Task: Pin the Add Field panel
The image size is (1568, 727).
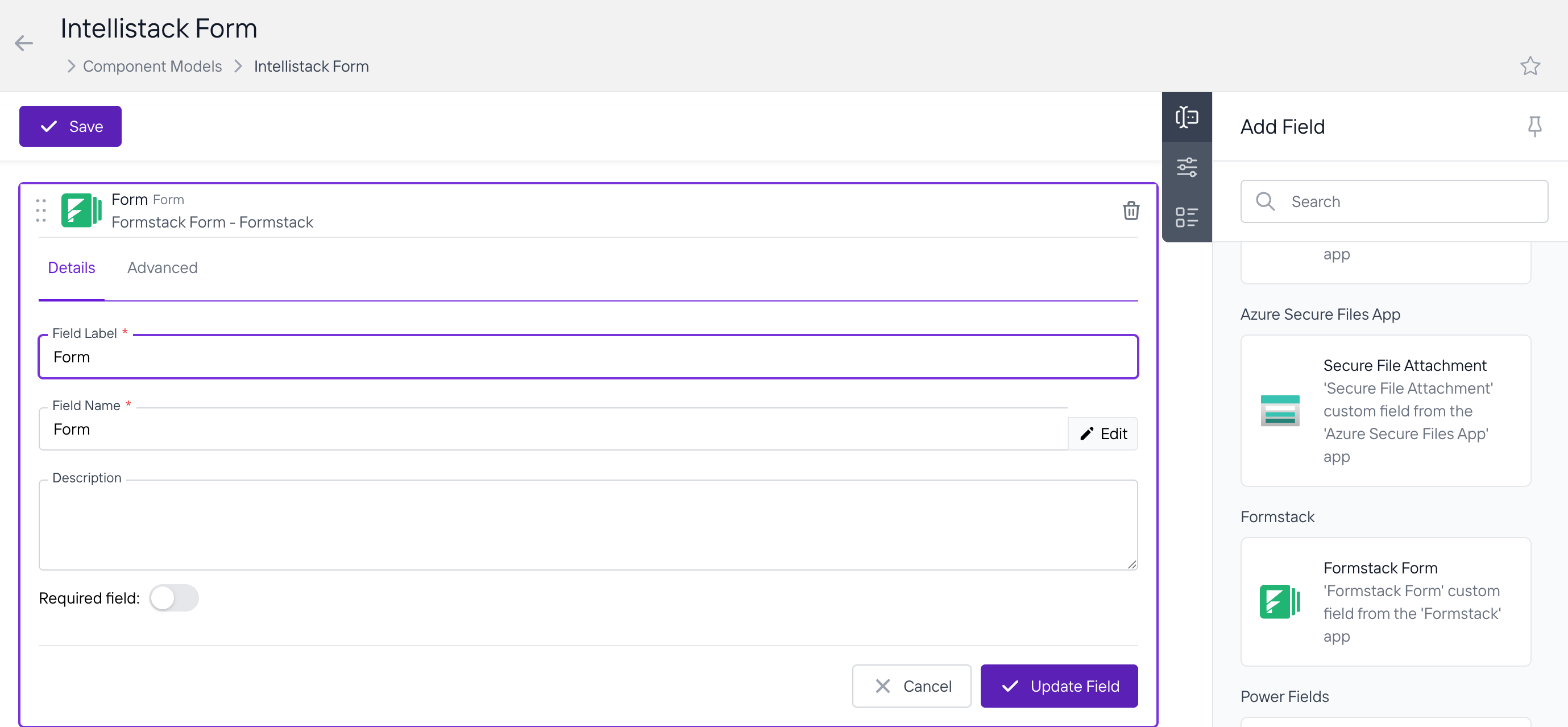Action: pyautogui.click(x=1534, y=126)
